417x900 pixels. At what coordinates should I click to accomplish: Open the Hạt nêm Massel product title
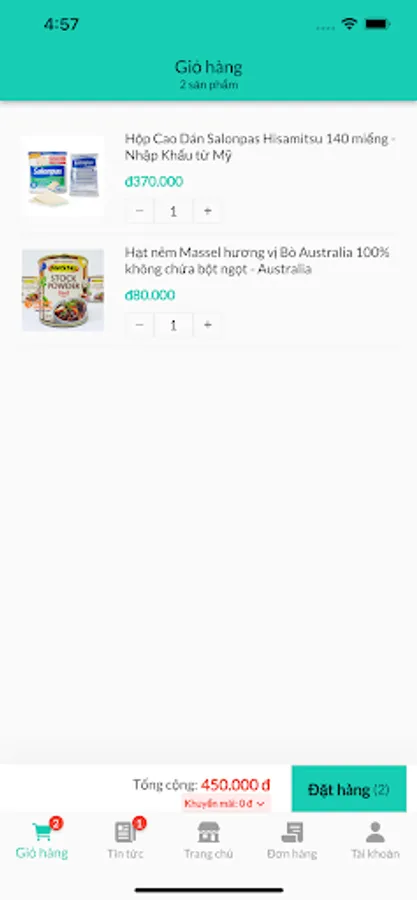258,261
